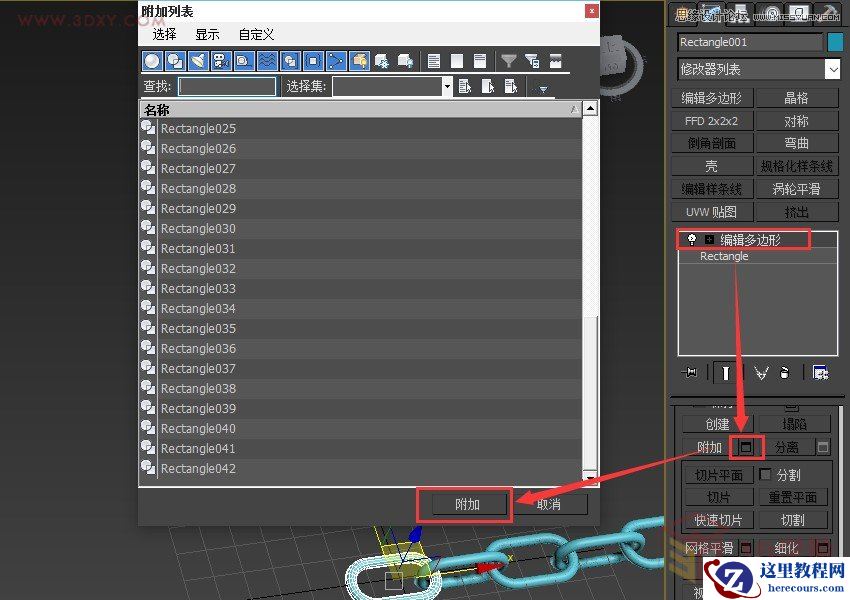This screenshot has width=850, height=600.
Task: Click the Remove Modifier trash icon
Action: 784,372
